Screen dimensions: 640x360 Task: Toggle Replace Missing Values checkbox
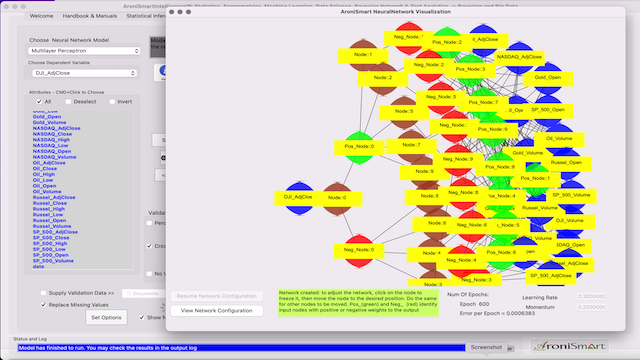(44, 305)
